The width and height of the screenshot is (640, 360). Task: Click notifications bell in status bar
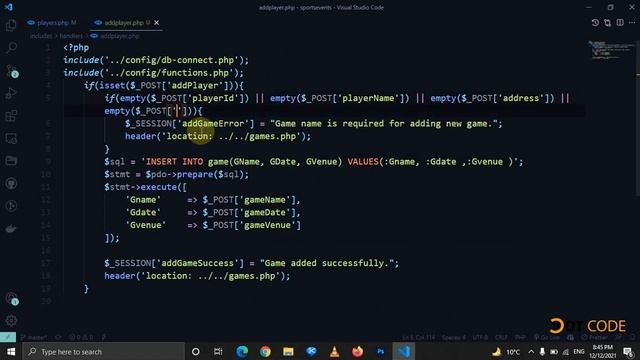point(632,337)
